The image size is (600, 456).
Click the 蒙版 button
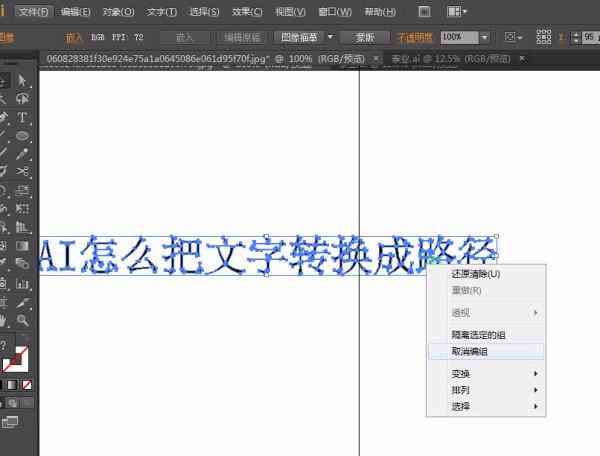365,37
